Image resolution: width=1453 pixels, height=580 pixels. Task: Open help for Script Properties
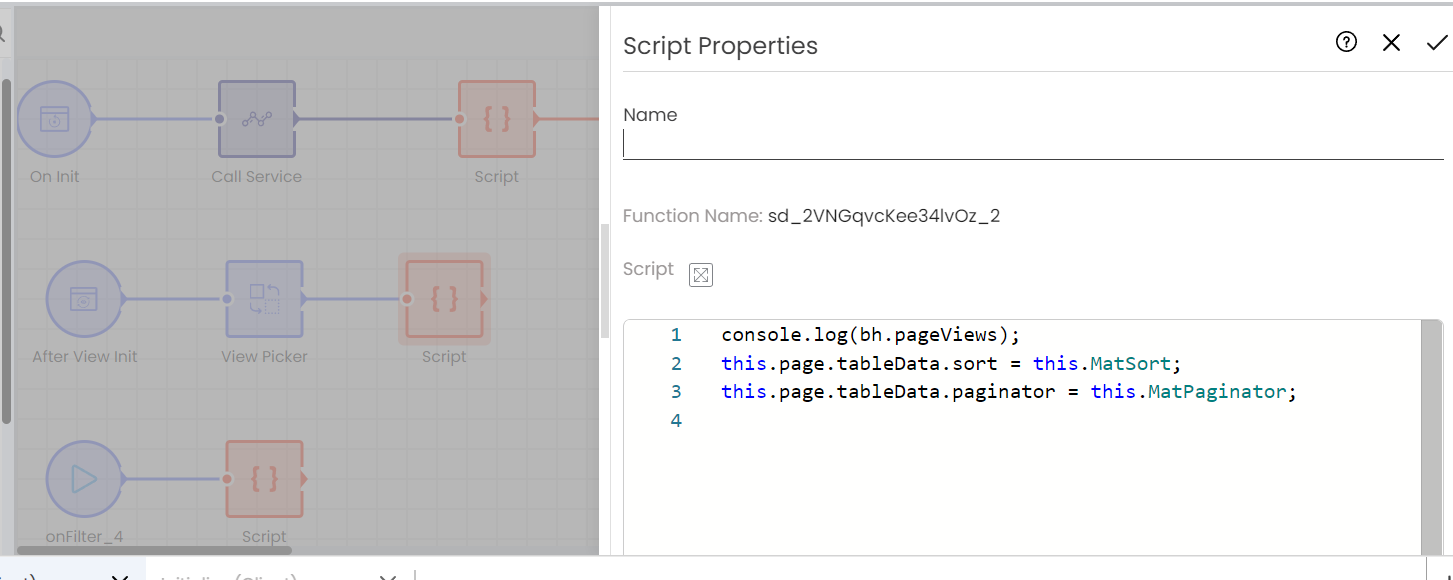click(x=1346, y=42)
